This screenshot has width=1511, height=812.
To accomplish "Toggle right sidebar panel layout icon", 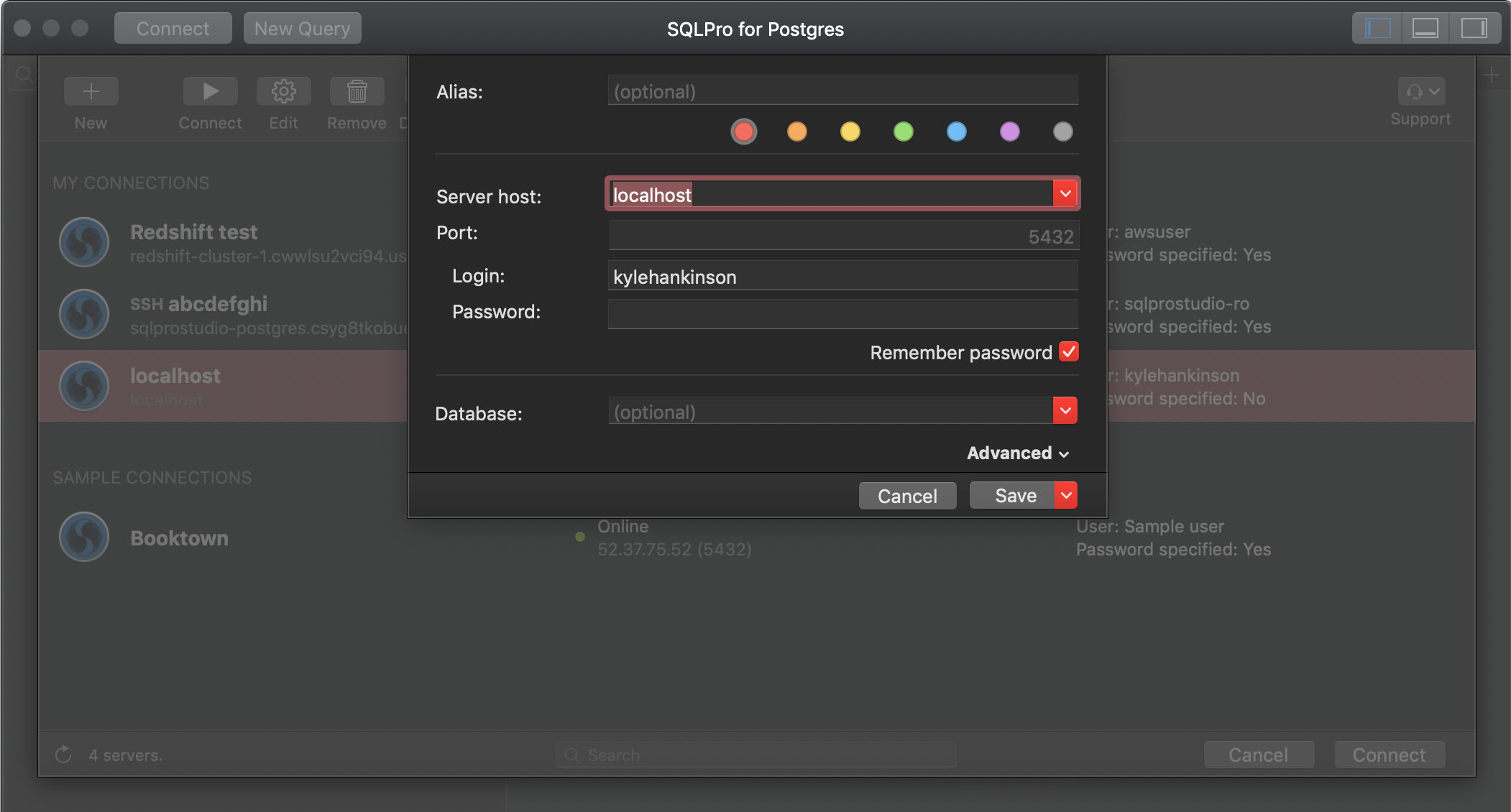I will [1474, 28].
